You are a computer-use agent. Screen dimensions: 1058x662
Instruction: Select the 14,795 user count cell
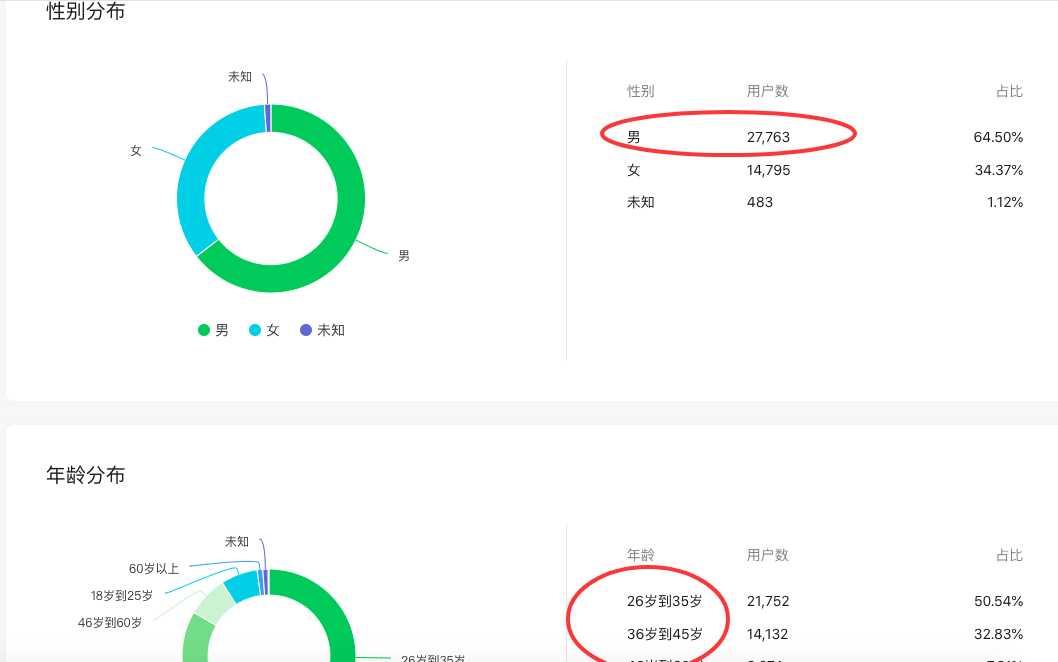pyautogui.click(x=768, y=170)
